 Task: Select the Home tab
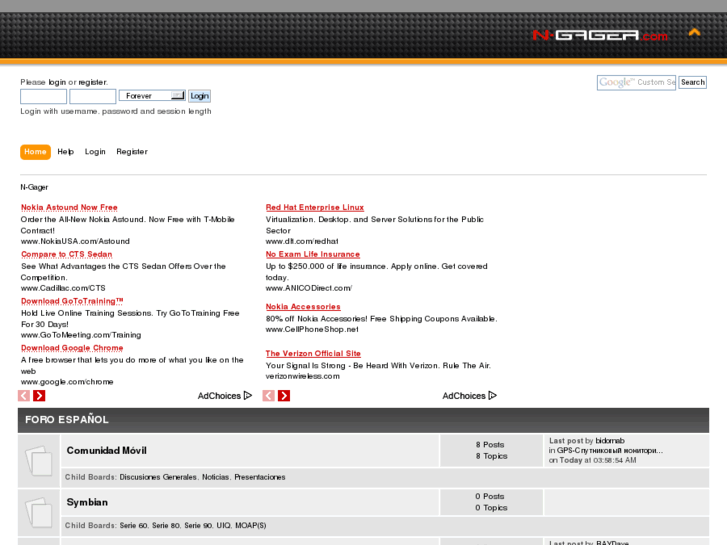point(35,152)
